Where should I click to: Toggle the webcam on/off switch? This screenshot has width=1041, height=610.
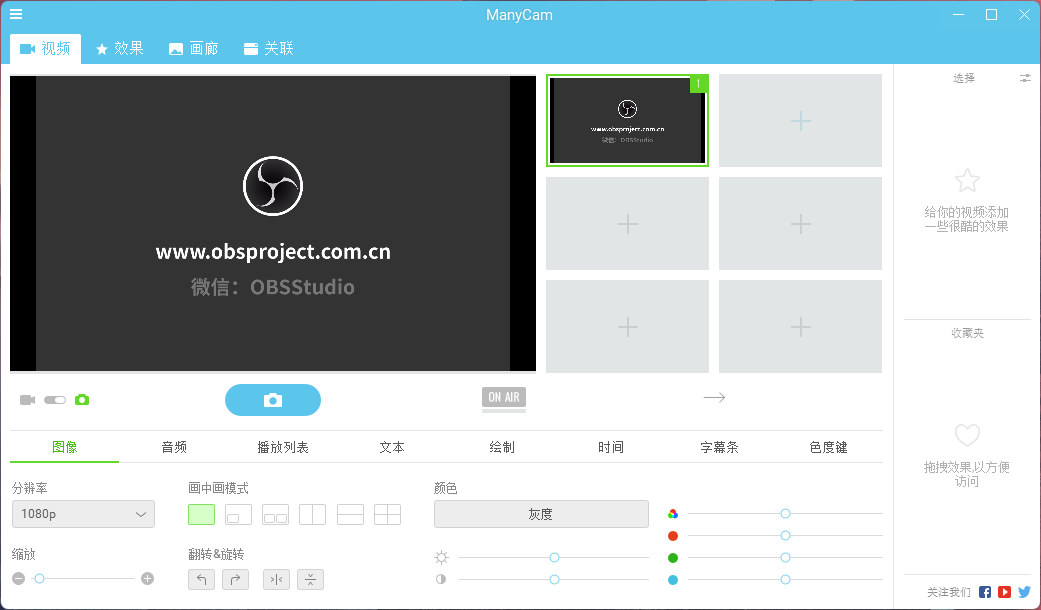(x=54, y=399)
